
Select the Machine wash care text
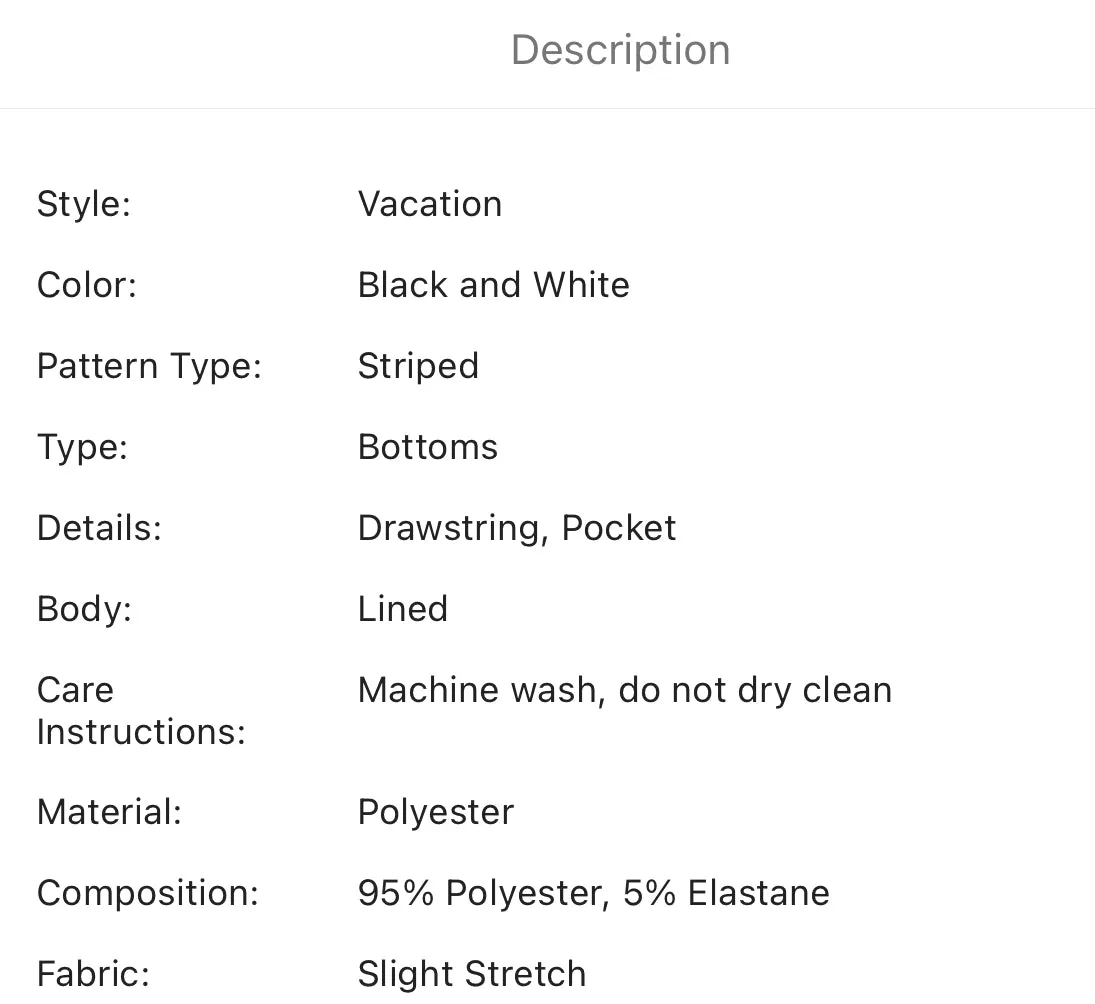624,691
